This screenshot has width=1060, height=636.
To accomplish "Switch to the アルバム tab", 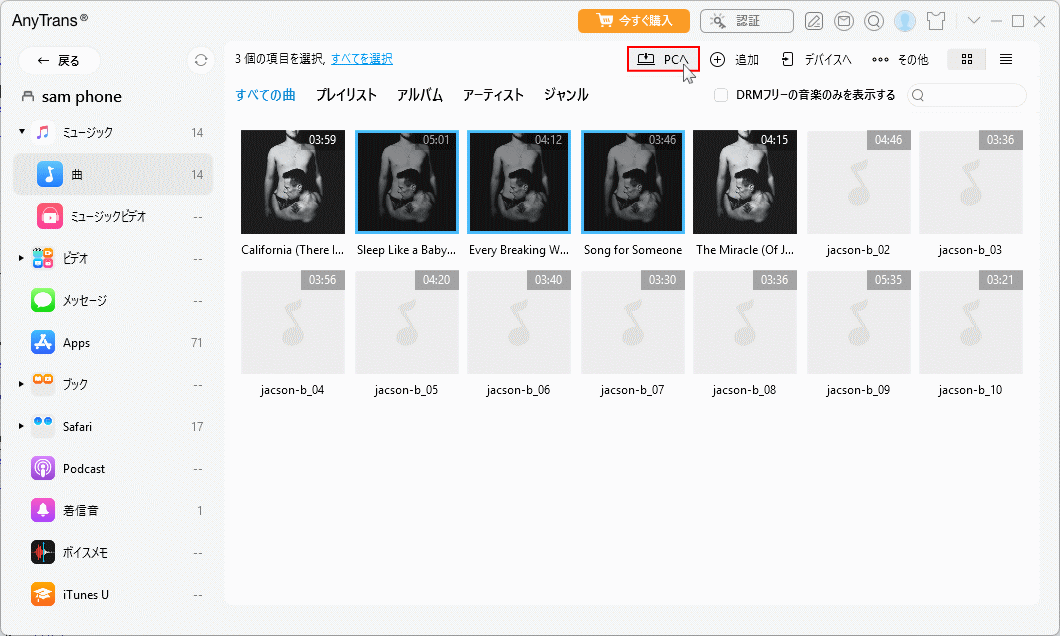I will (x=420, y=95).
